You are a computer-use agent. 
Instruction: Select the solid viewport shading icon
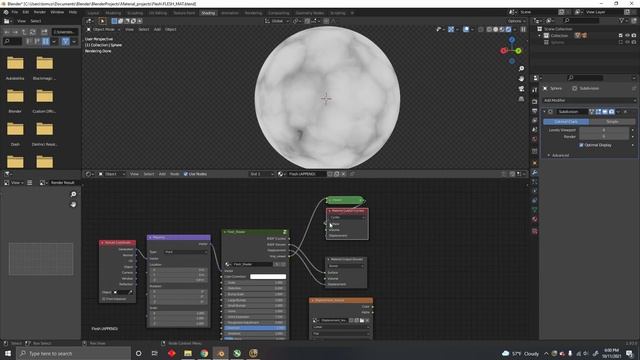[496, 29]
